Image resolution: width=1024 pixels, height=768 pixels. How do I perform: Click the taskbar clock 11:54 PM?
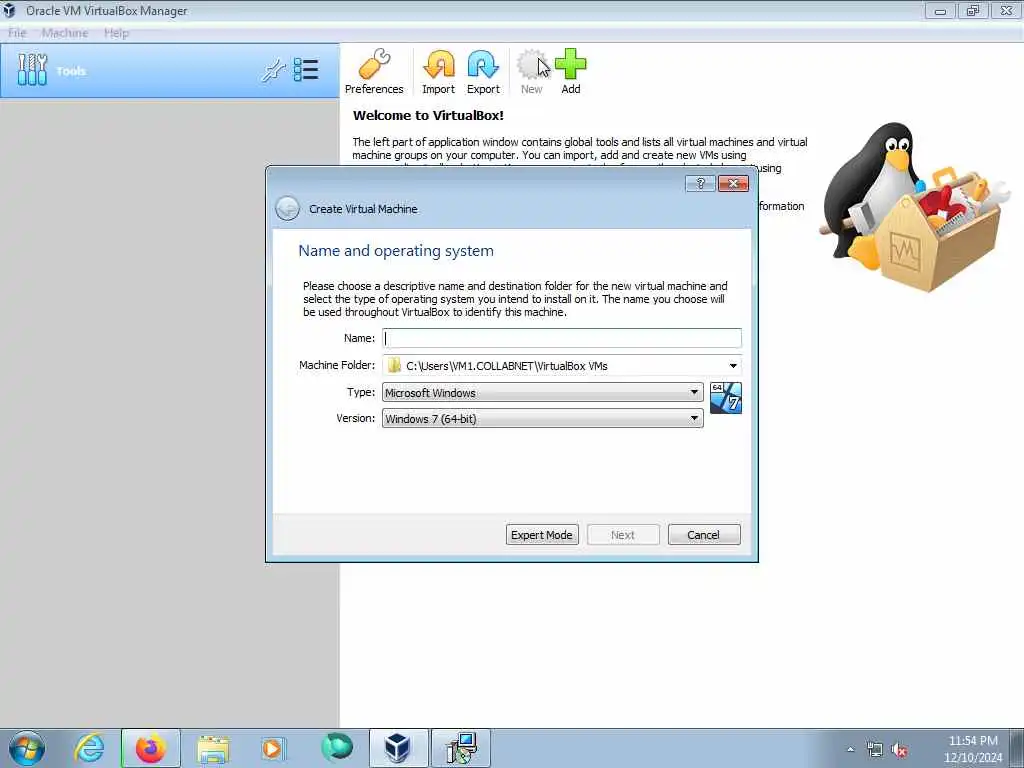click(973, 741)
